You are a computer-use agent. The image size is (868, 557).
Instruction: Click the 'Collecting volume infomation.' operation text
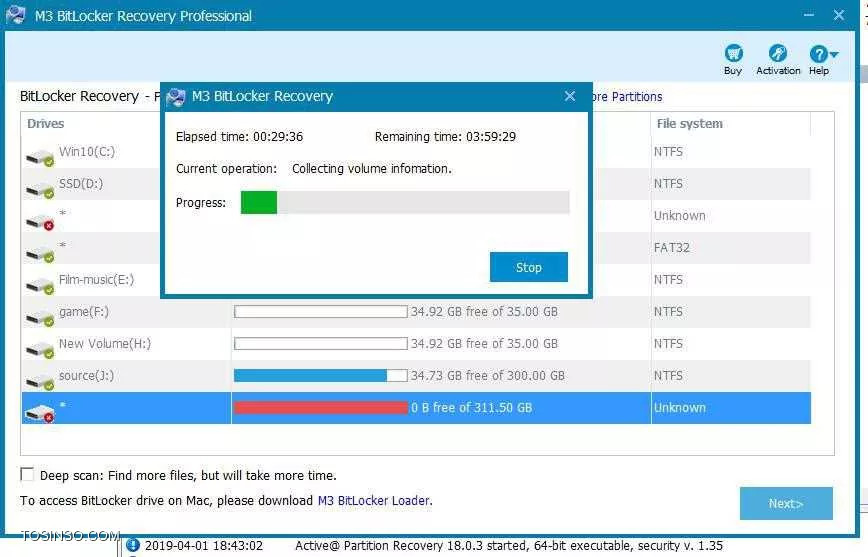coord(371,168)
